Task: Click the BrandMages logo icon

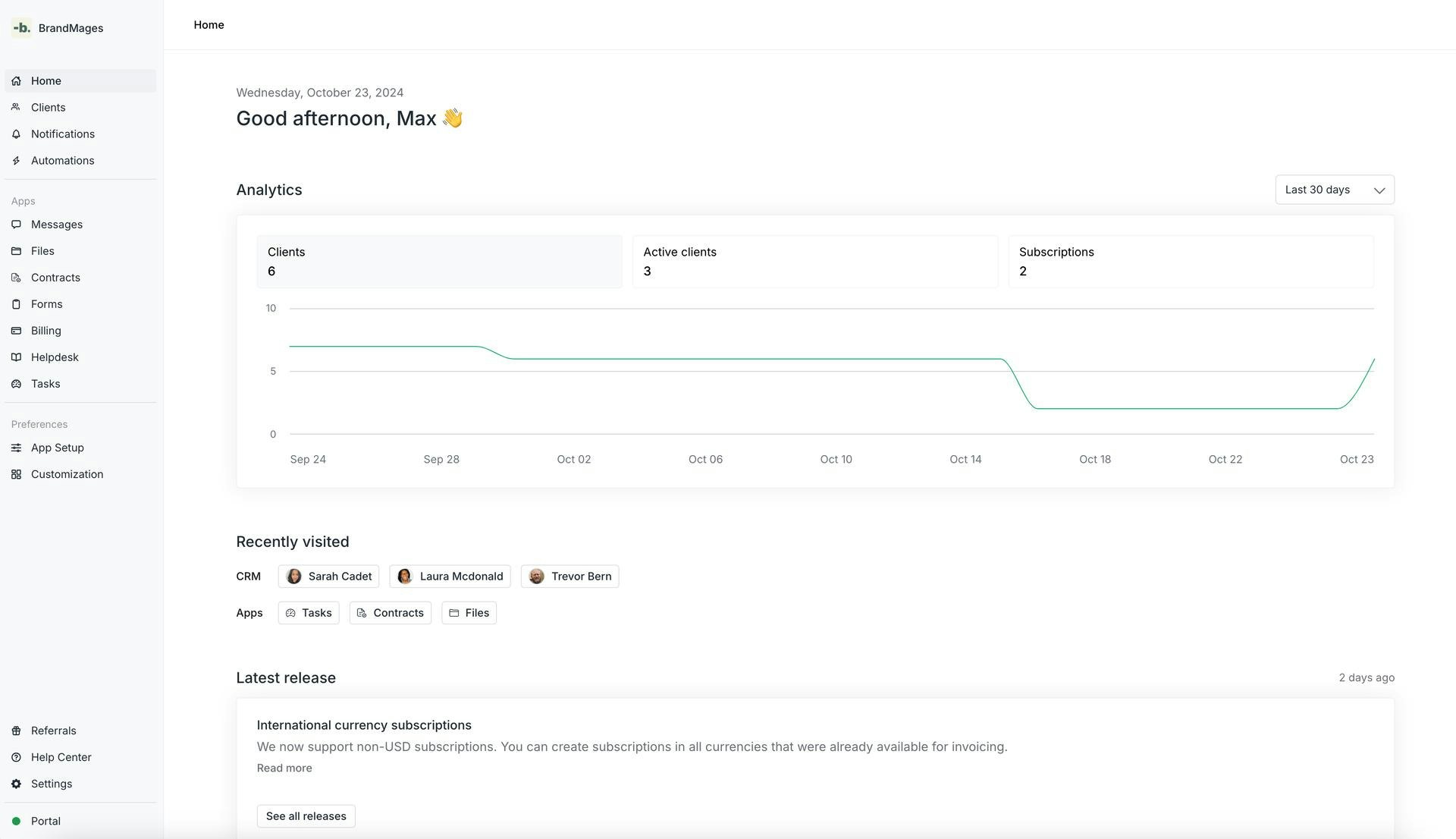Action: (22, 28)
